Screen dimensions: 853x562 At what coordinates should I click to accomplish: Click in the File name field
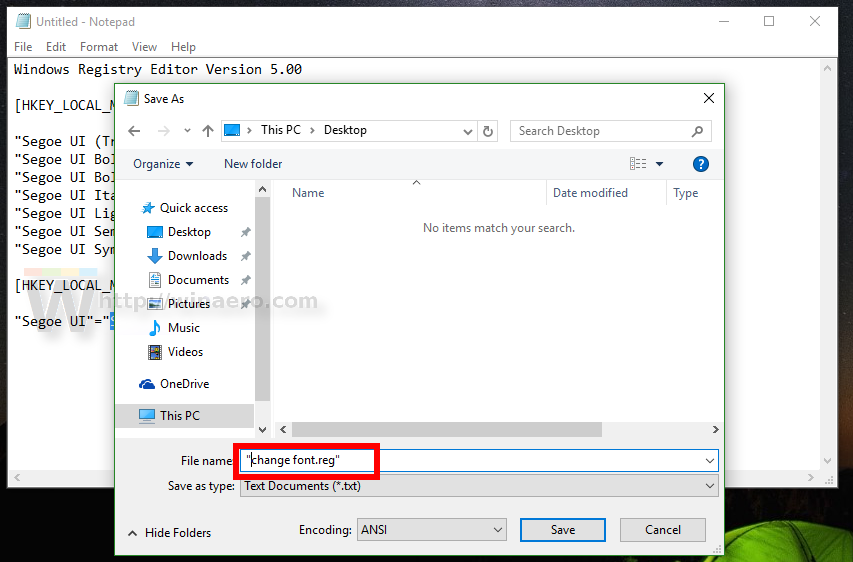tap(479, 460)
